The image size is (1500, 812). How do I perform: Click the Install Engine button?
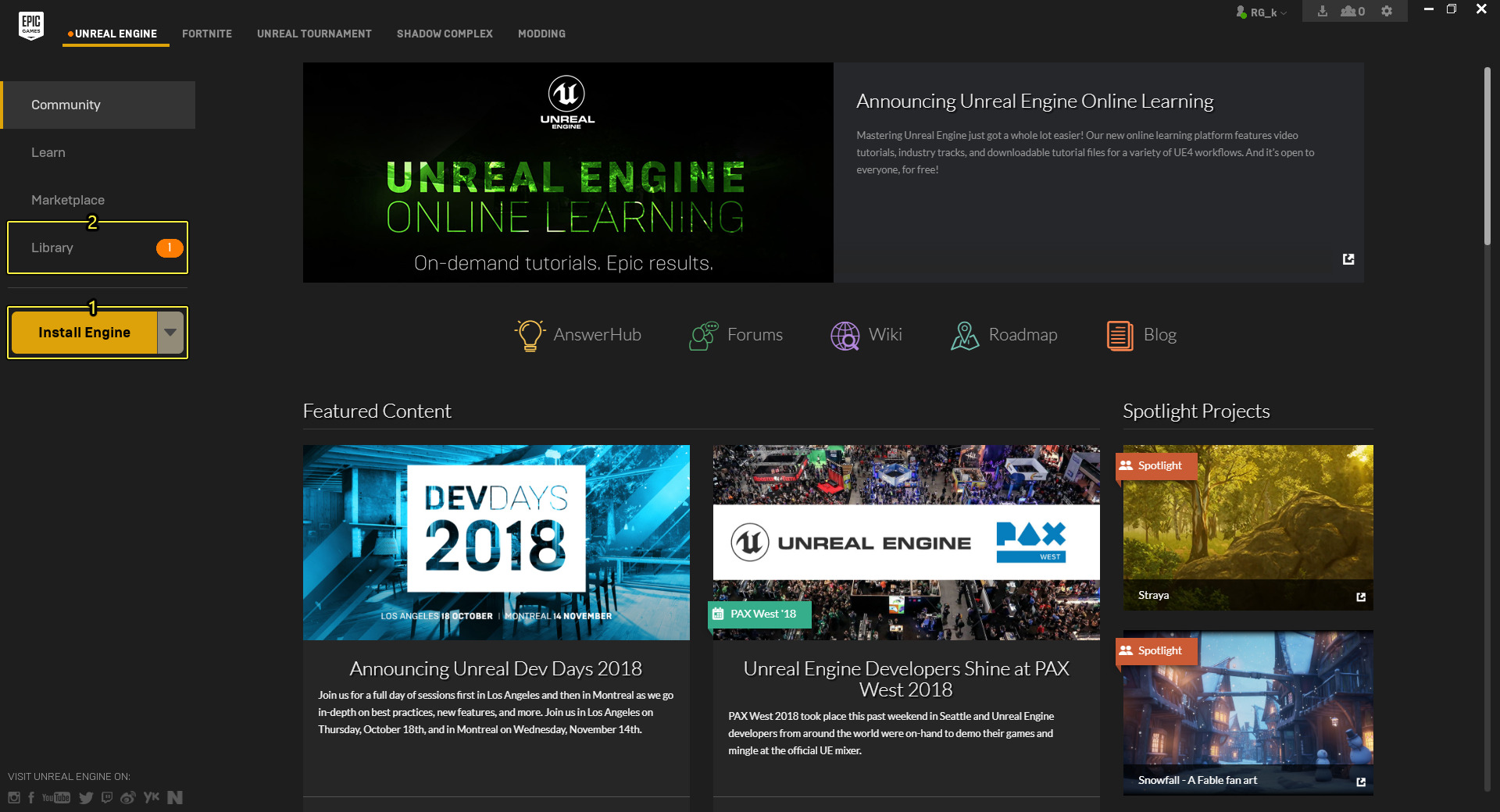pyautogui.click(x=84, y=332)
